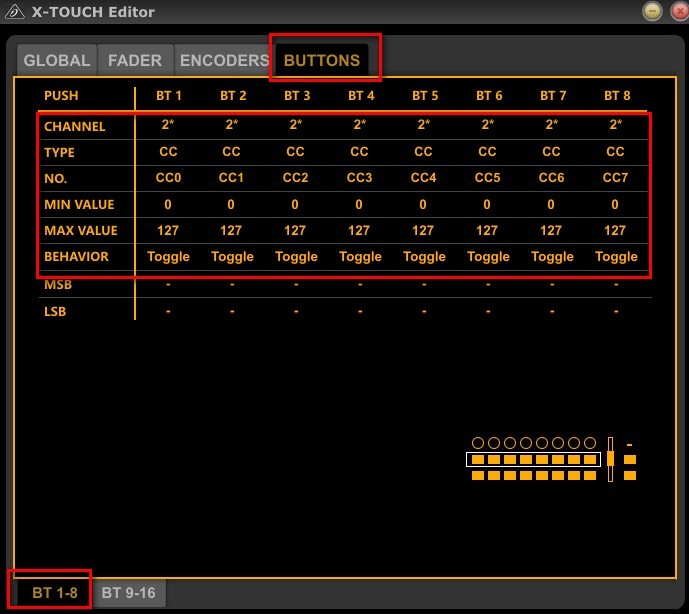The width and height of the screenshot is (689, 614).
Task: Click the CC0 number cell
Action: coord(168,178)
